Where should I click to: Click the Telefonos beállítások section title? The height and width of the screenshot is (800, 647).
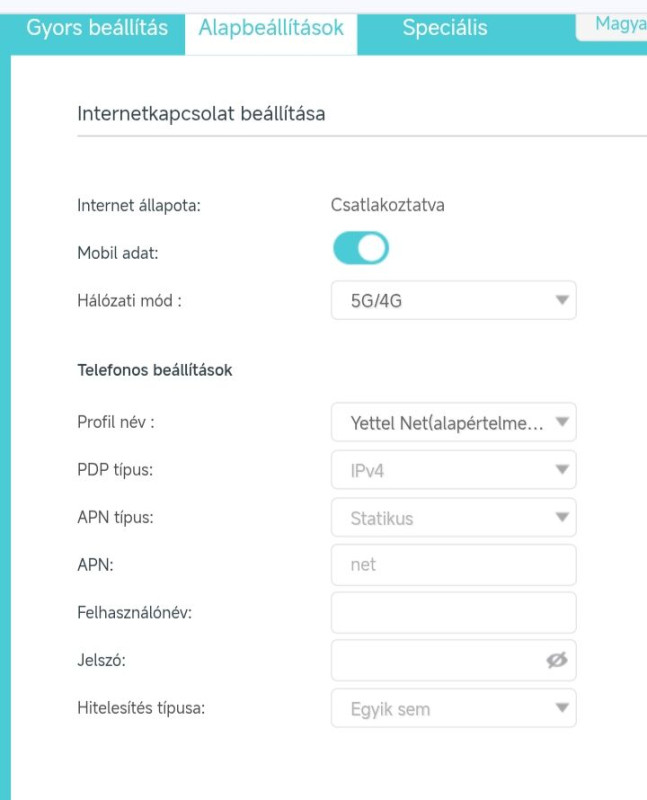155,370
